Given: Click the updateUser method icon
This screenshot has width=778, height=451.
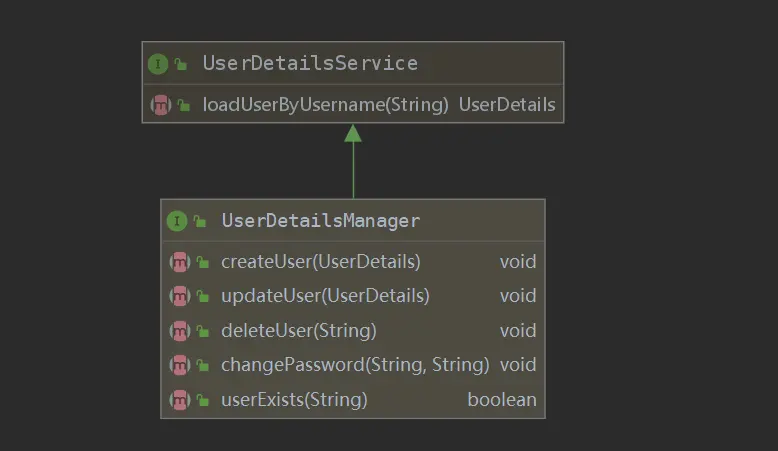Looking at the screenshot, I should (179, 296).
